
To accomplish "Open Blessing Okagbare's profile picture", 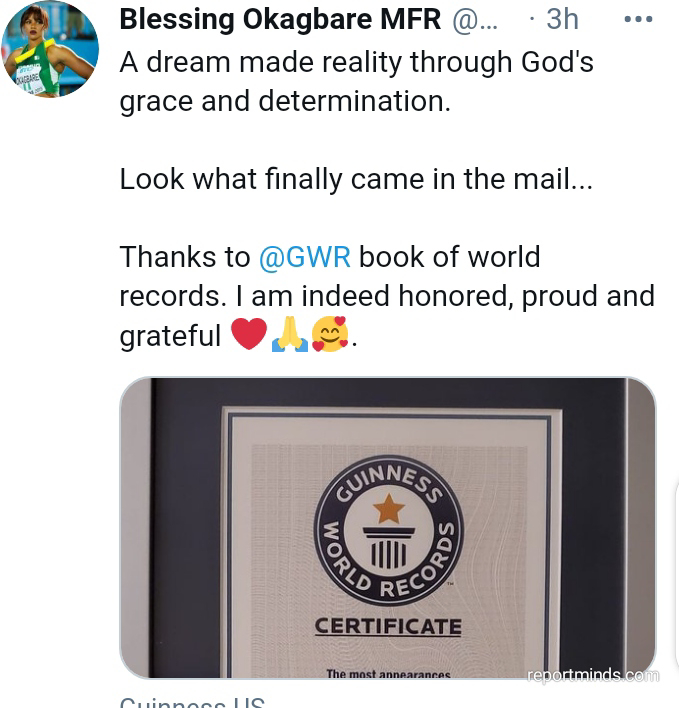I will pyautogui.click(x=50, y=48).
